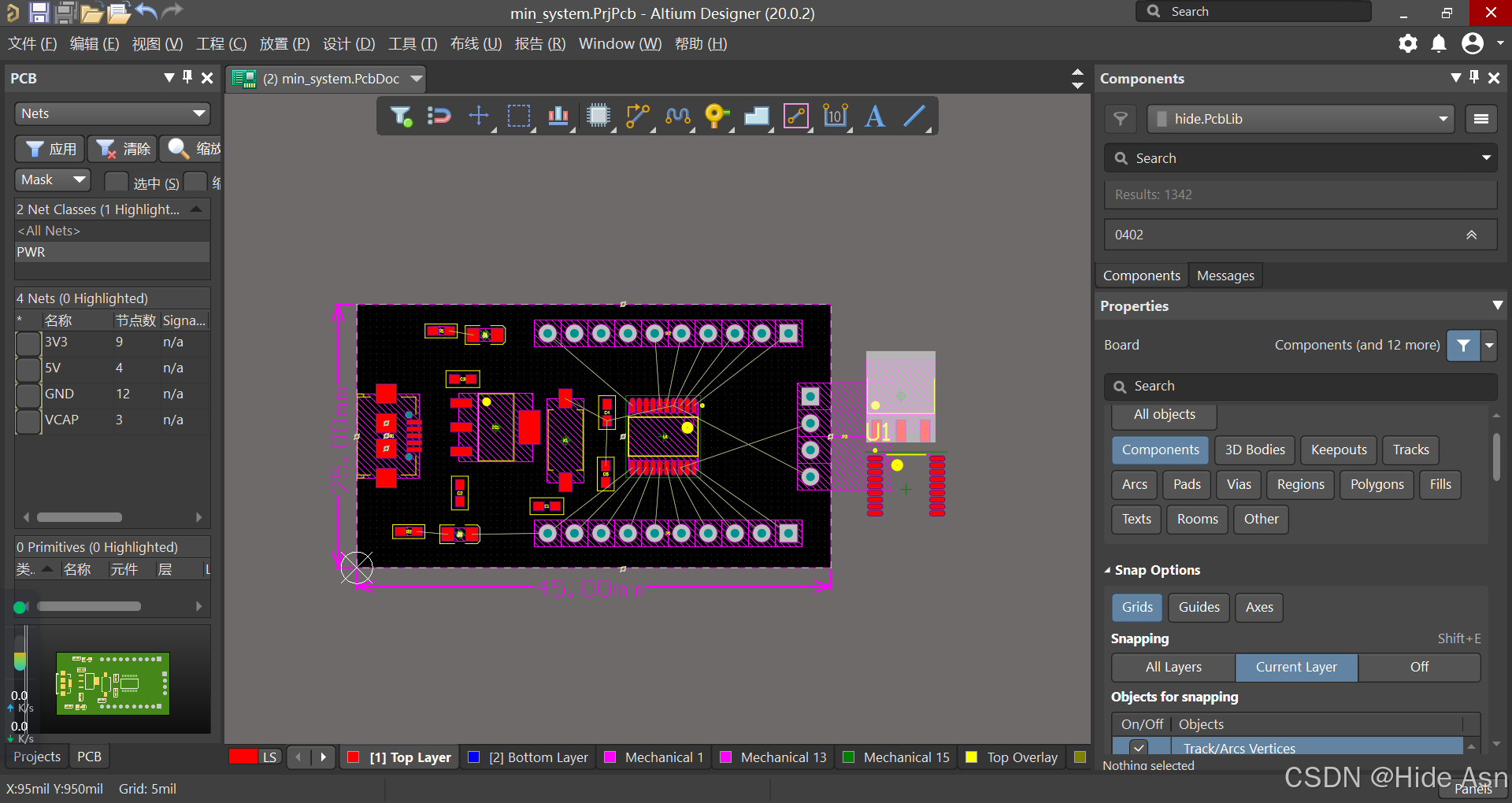1512x803 pixels.
Task: Click the Properties selection filter funnel button
Action: tap(1463, 345)
